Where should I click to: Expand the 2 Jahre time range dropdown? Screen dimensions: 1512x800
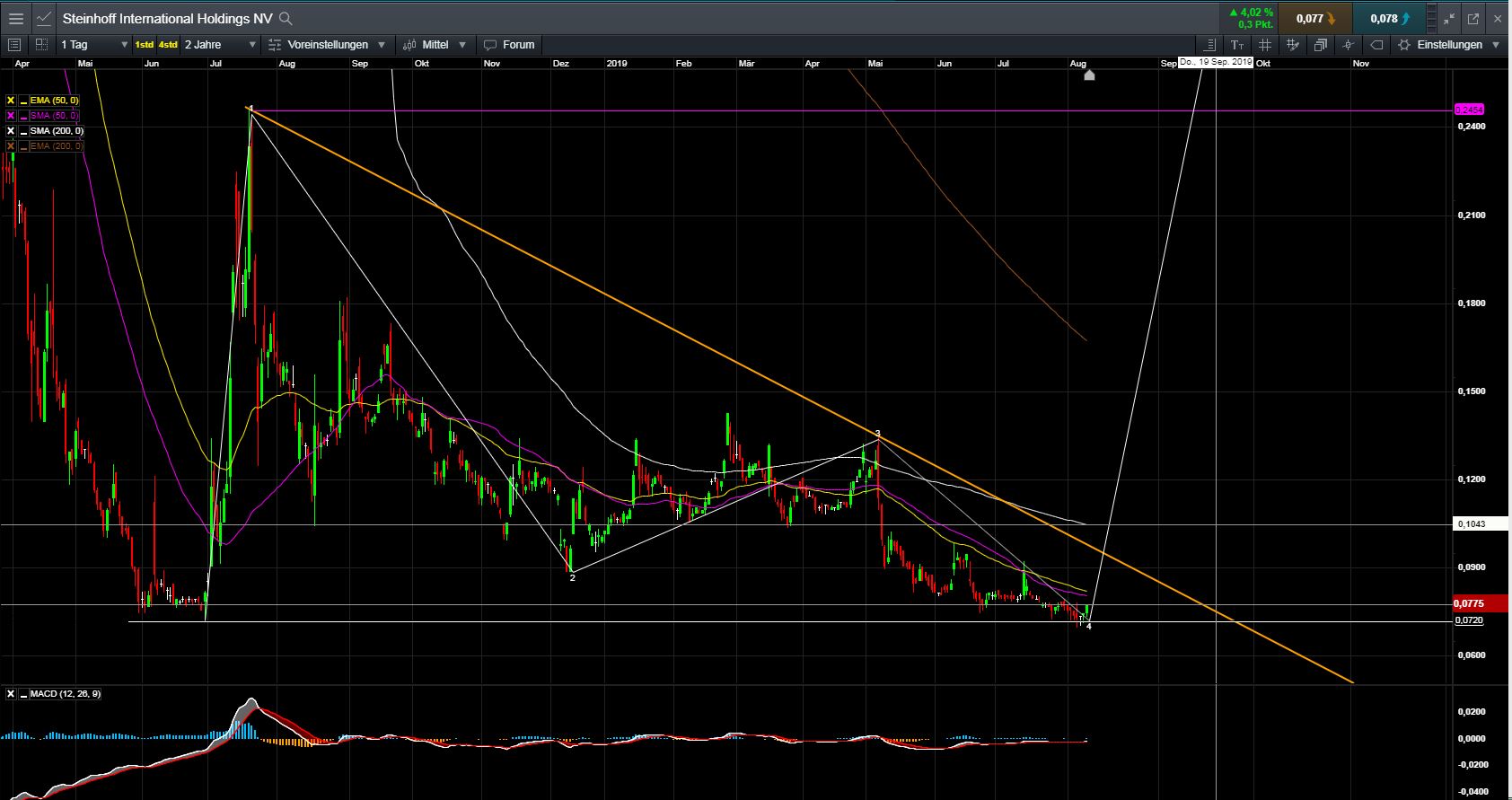[x=220, y=44]
